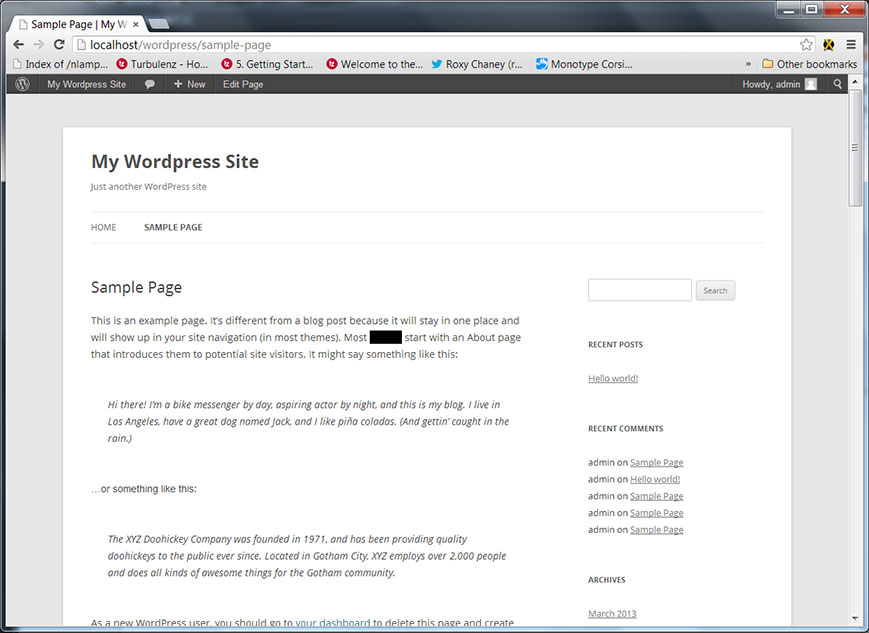
Task: Open Turbulenz - Ho... bookmark
Action: pyautogui.click(x=162, y=64)
